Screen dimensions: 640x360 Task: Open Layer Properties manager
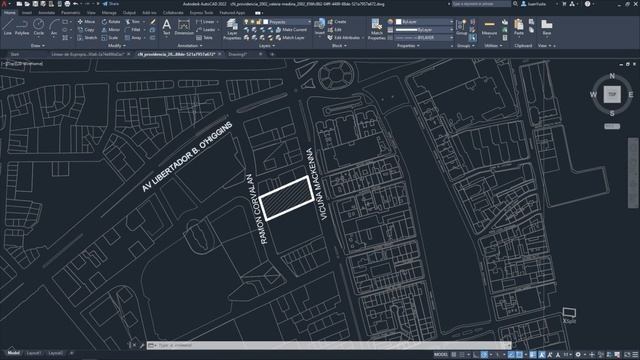coord(232,29)
